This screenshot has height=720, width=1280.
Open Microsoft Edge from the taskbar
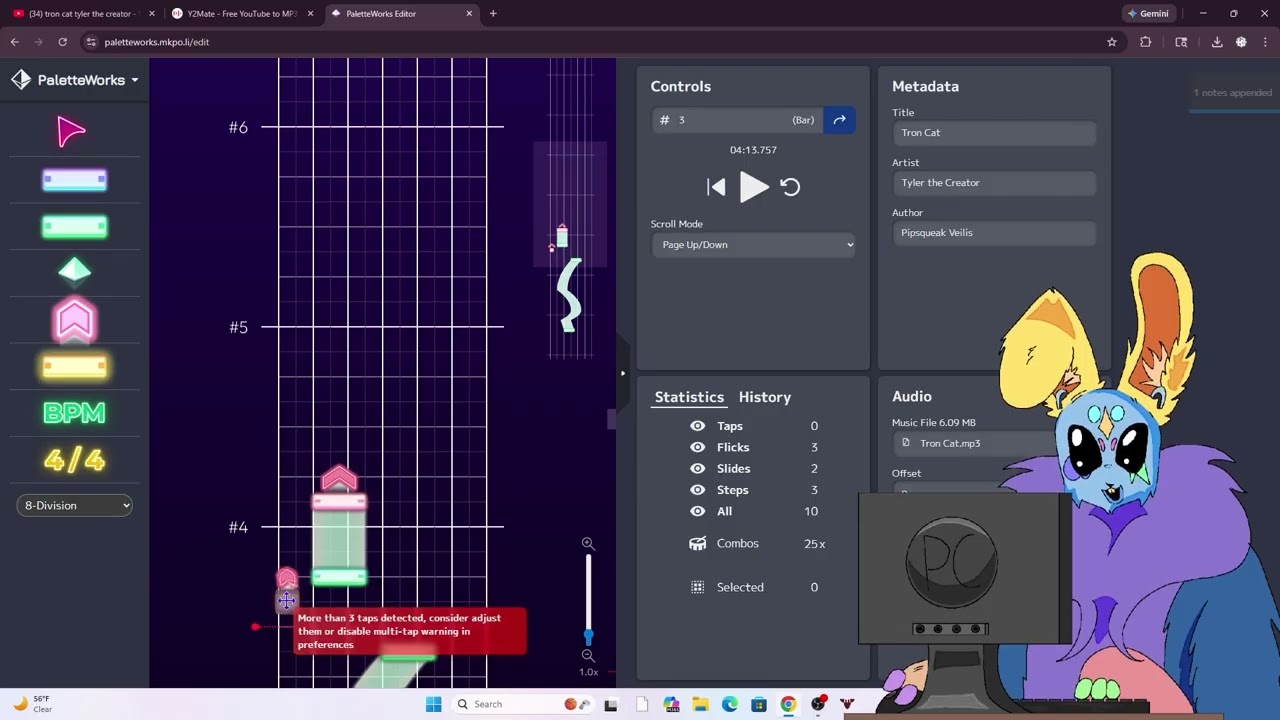pos(730,704)
